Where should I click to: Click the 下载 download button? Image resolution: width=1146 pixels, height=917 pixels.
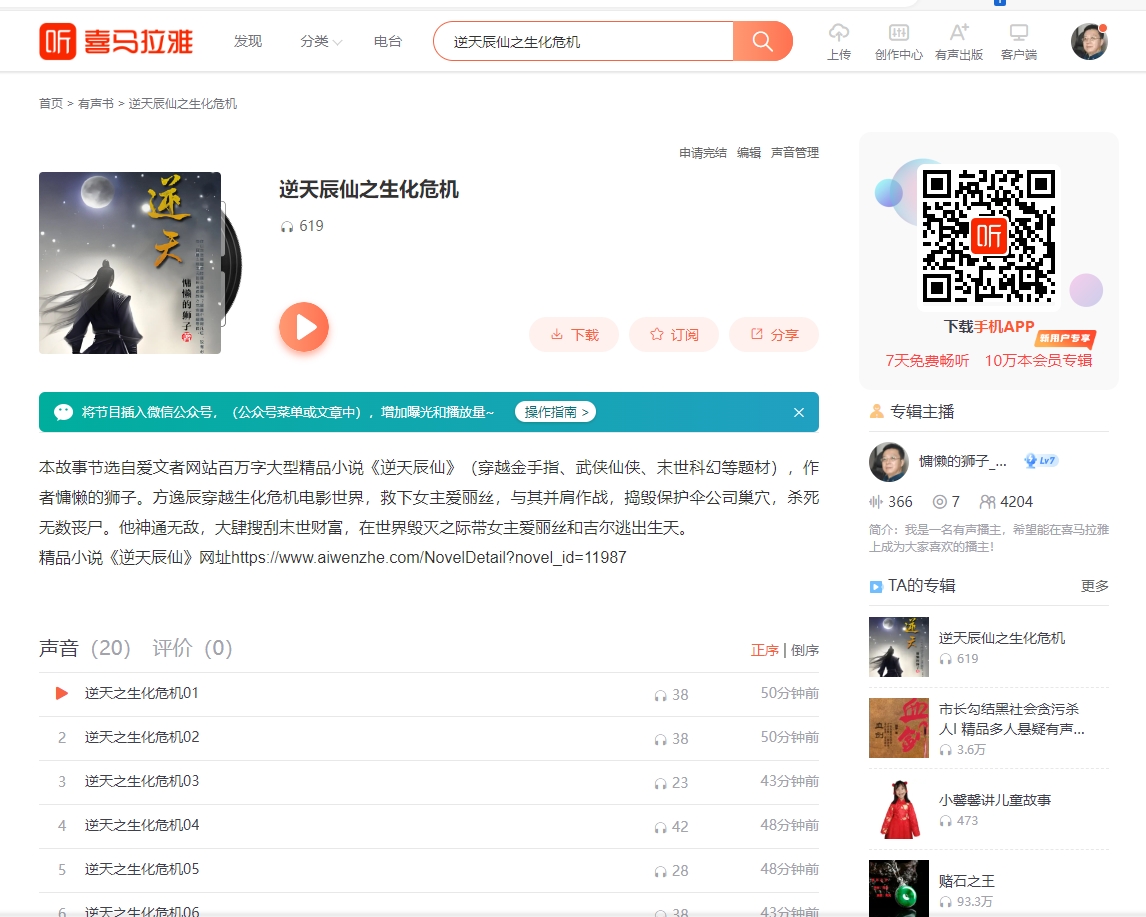(574, 335)
